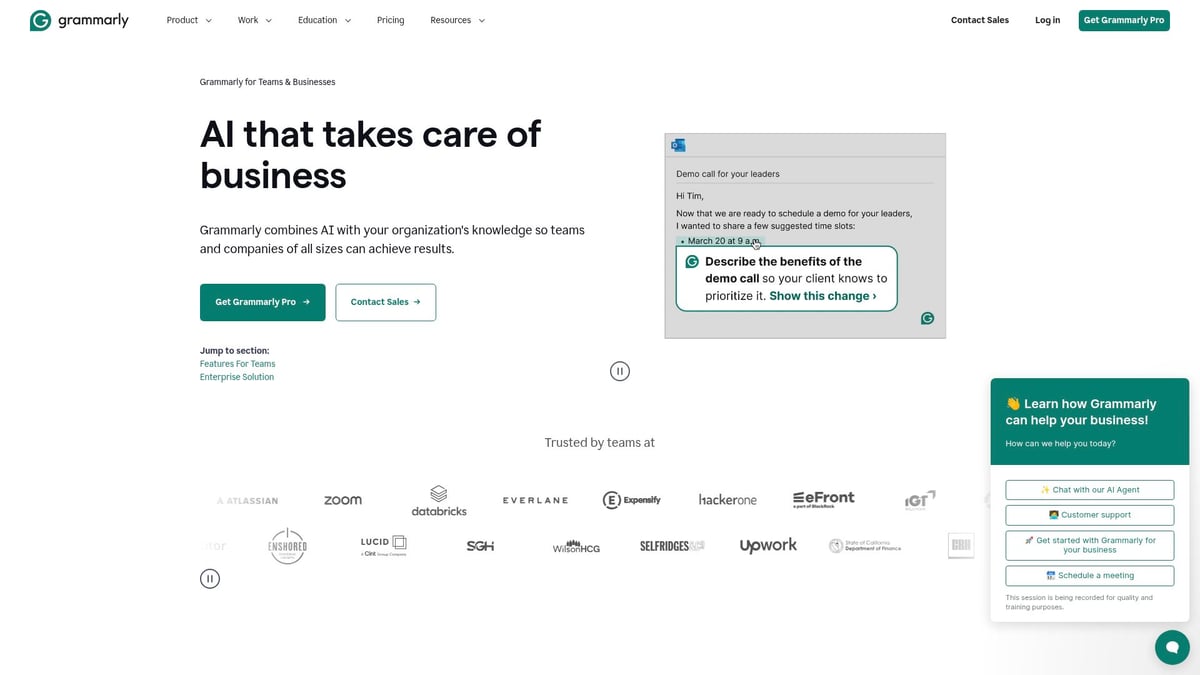The image size is (1200, 675).
Task: Click the Databricks logo
Action: pyautogui.click(x=439, y=500)
